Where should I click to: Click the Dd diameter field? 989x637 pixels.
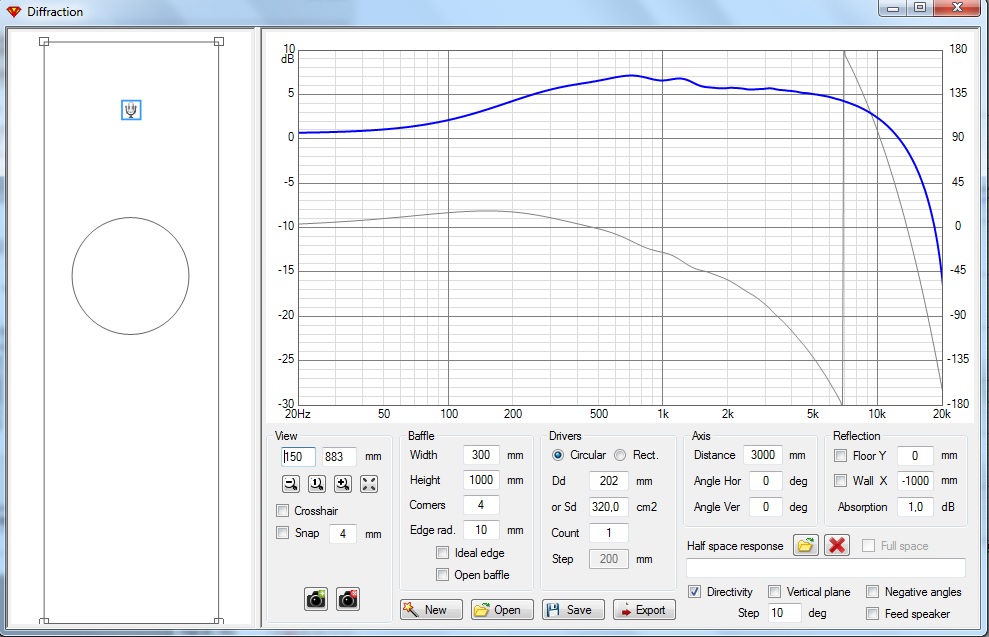click(609, 481)
